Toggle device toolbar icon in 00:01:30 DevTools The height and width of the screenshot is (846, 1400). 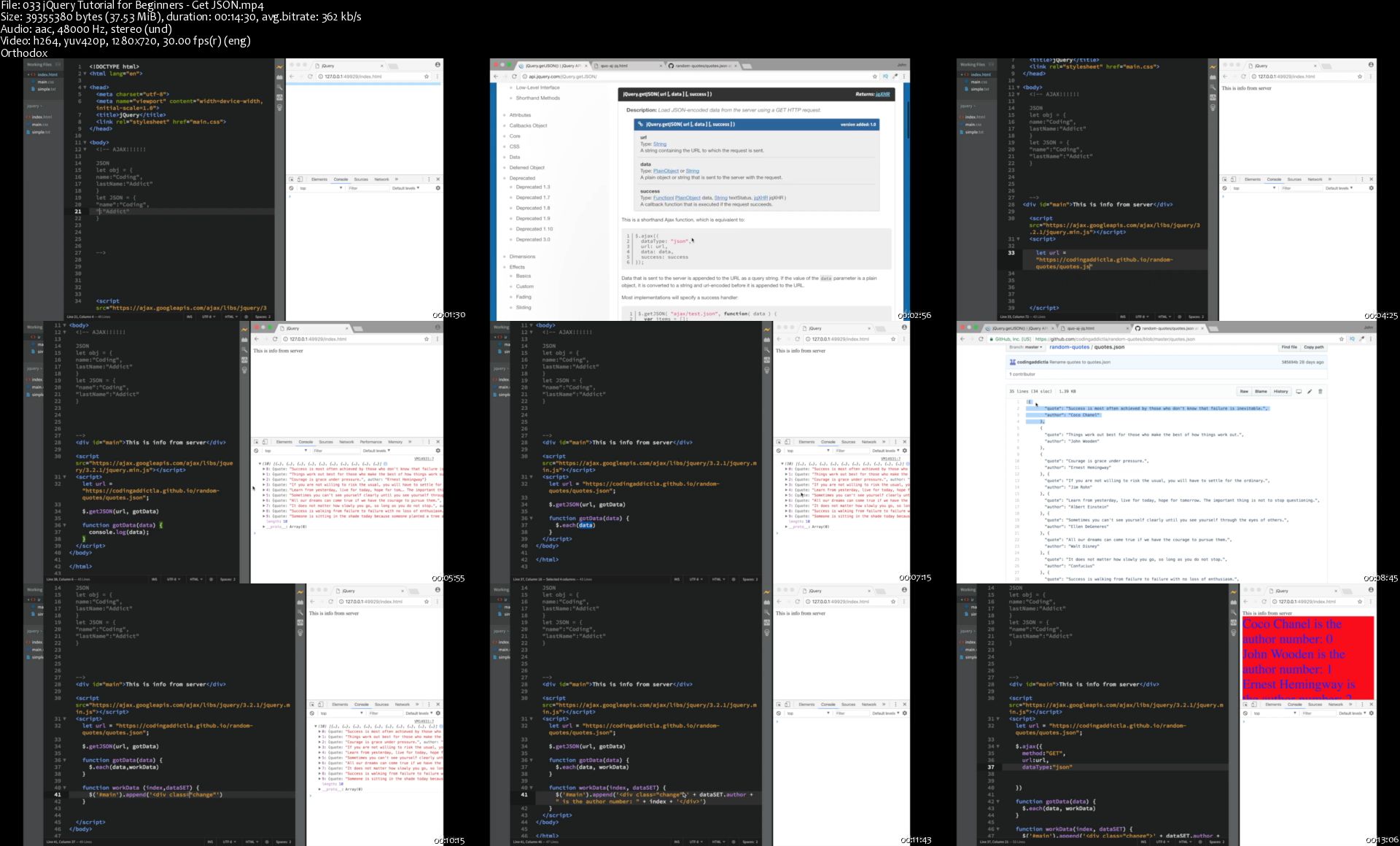click(300, 179)
